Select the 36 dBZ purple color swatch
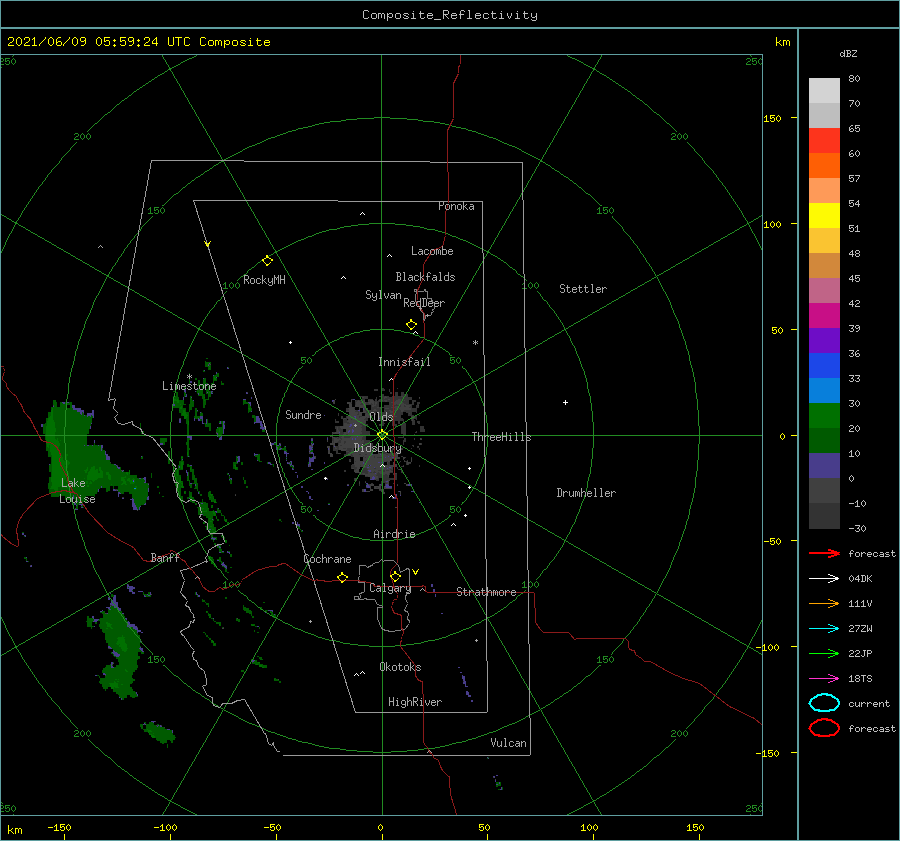This screenshot has height=841, width=900. (x=824, y=340)
